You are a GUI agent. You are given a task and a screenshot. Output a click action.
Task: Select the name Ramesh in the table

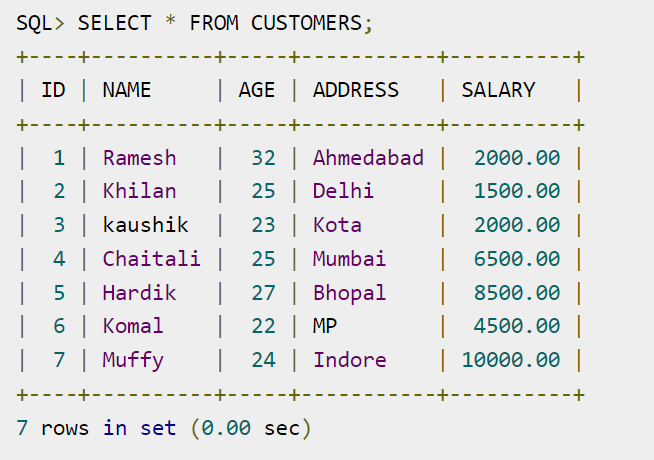(x=139, y=158)
